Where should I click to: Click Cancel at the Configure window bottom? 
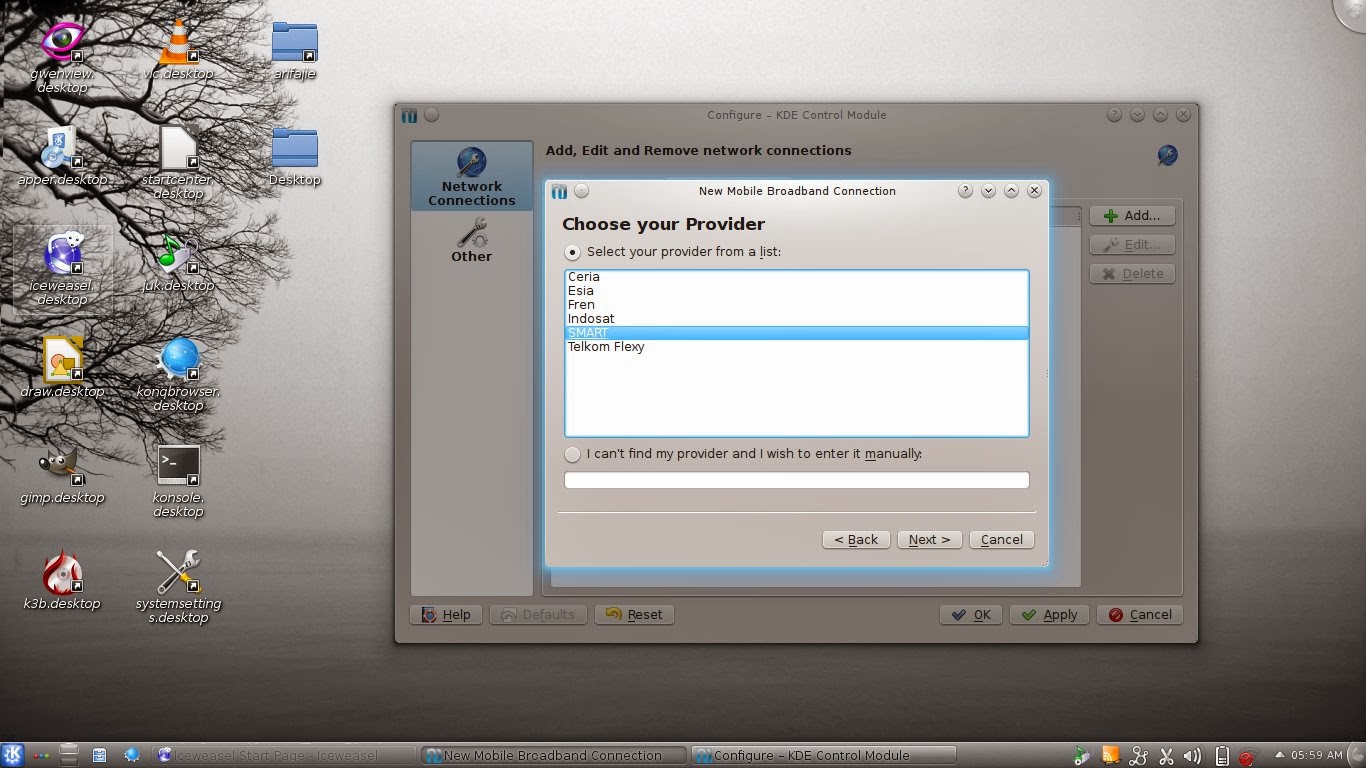(1140, 614)
